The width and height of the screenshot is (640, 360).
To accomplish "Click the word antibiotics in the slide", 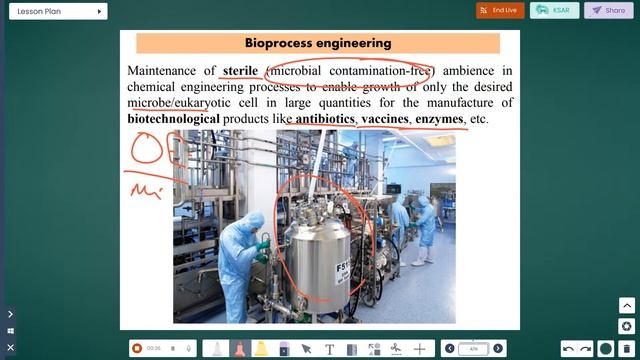I will click(325, 119).
